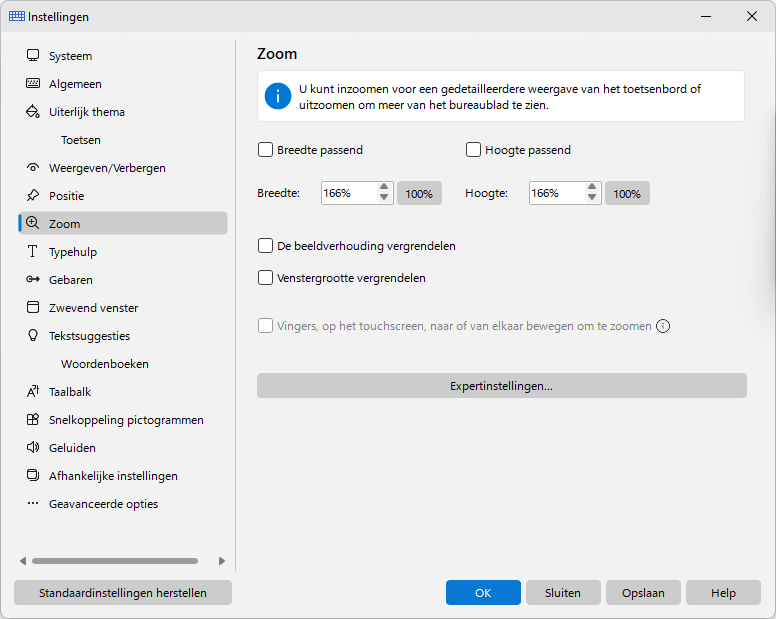Click the Tekstsuggesties lightbulb icon
The image size is (776, 619).
tap(33, 335)
